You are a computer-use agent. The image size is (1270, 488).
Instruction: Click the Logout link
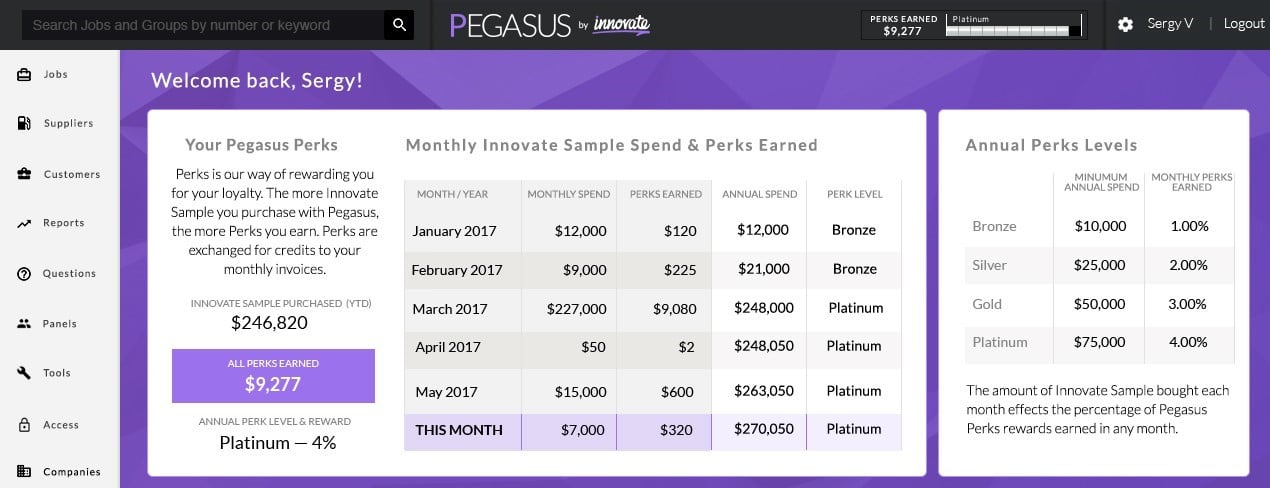(x=1244, y=24)
